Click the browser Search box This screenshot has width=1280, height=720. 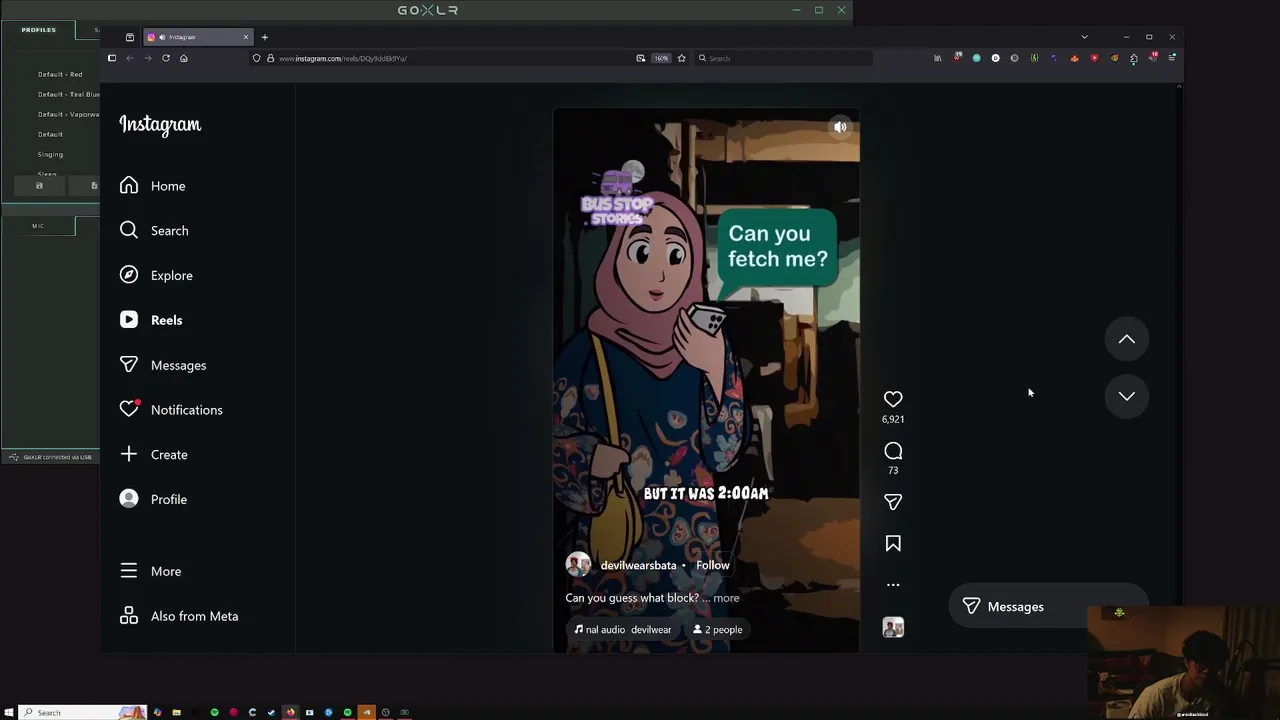point(783,58)
